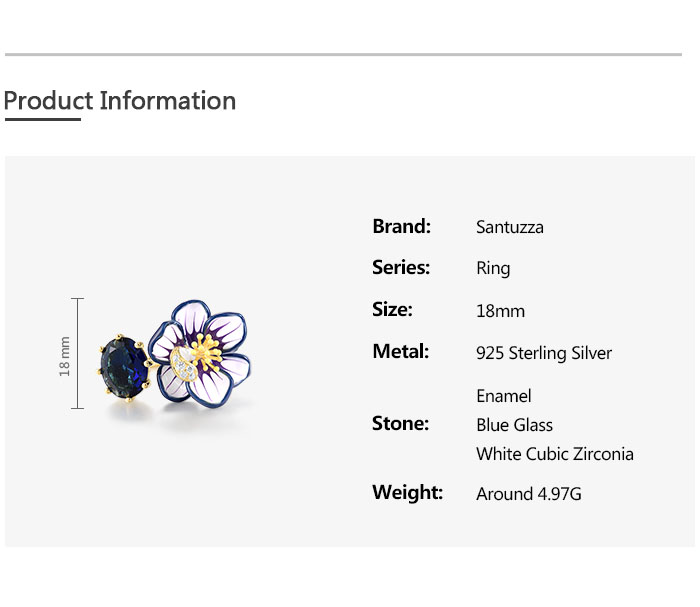Click the blue oval gemstone image
700x607 pixels.
pyautogui.click(x=124, y=368)
